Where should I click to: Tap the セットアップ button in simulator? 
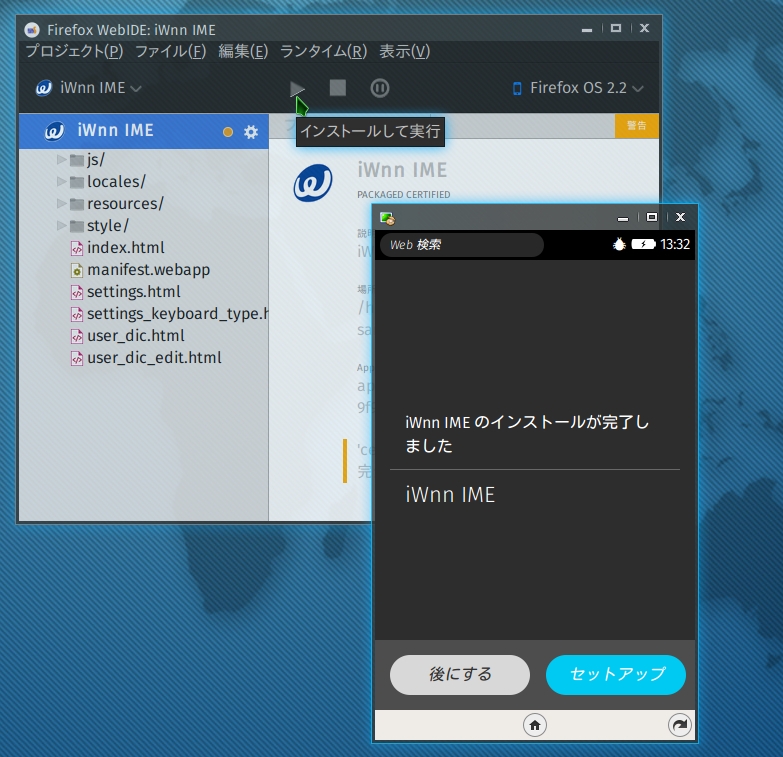616,675
